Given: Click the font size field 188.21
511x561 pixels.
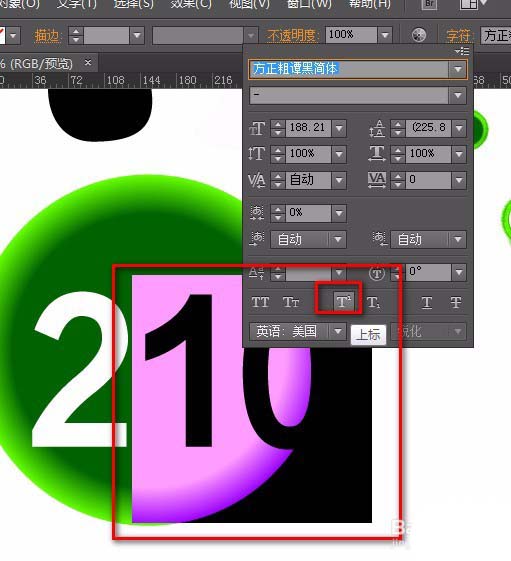Looking at the screenshot, I should click(x=308, y=128).
